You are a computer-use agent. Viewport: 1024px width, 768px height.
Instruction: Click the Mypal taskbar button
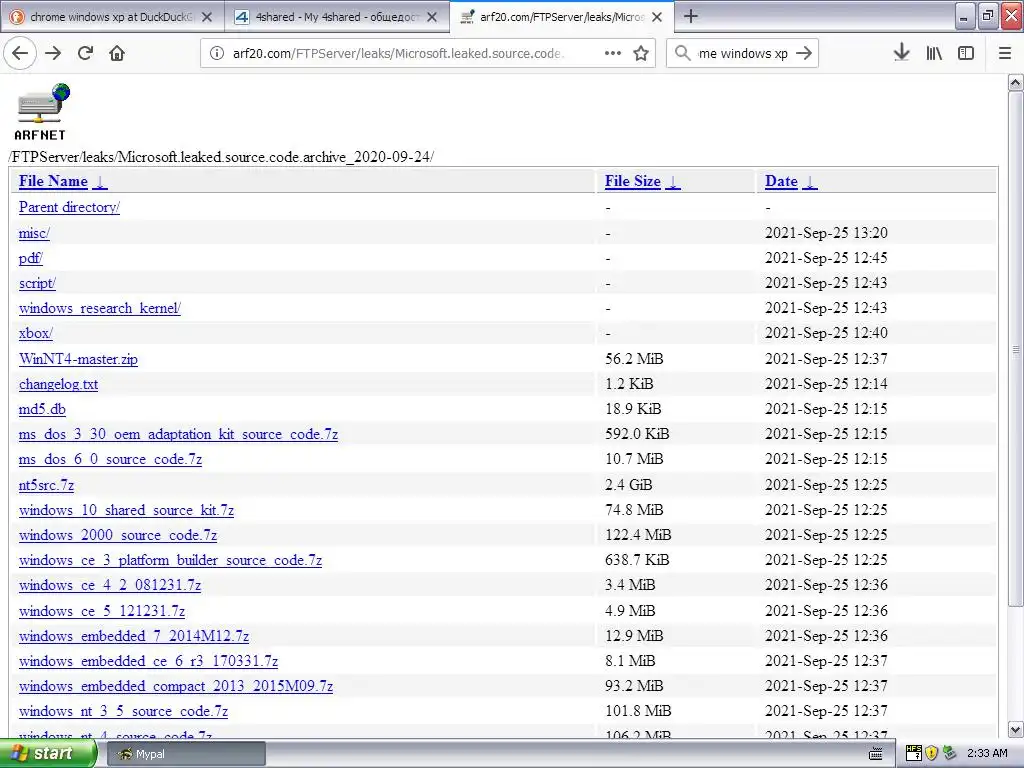tap(185, 754)
